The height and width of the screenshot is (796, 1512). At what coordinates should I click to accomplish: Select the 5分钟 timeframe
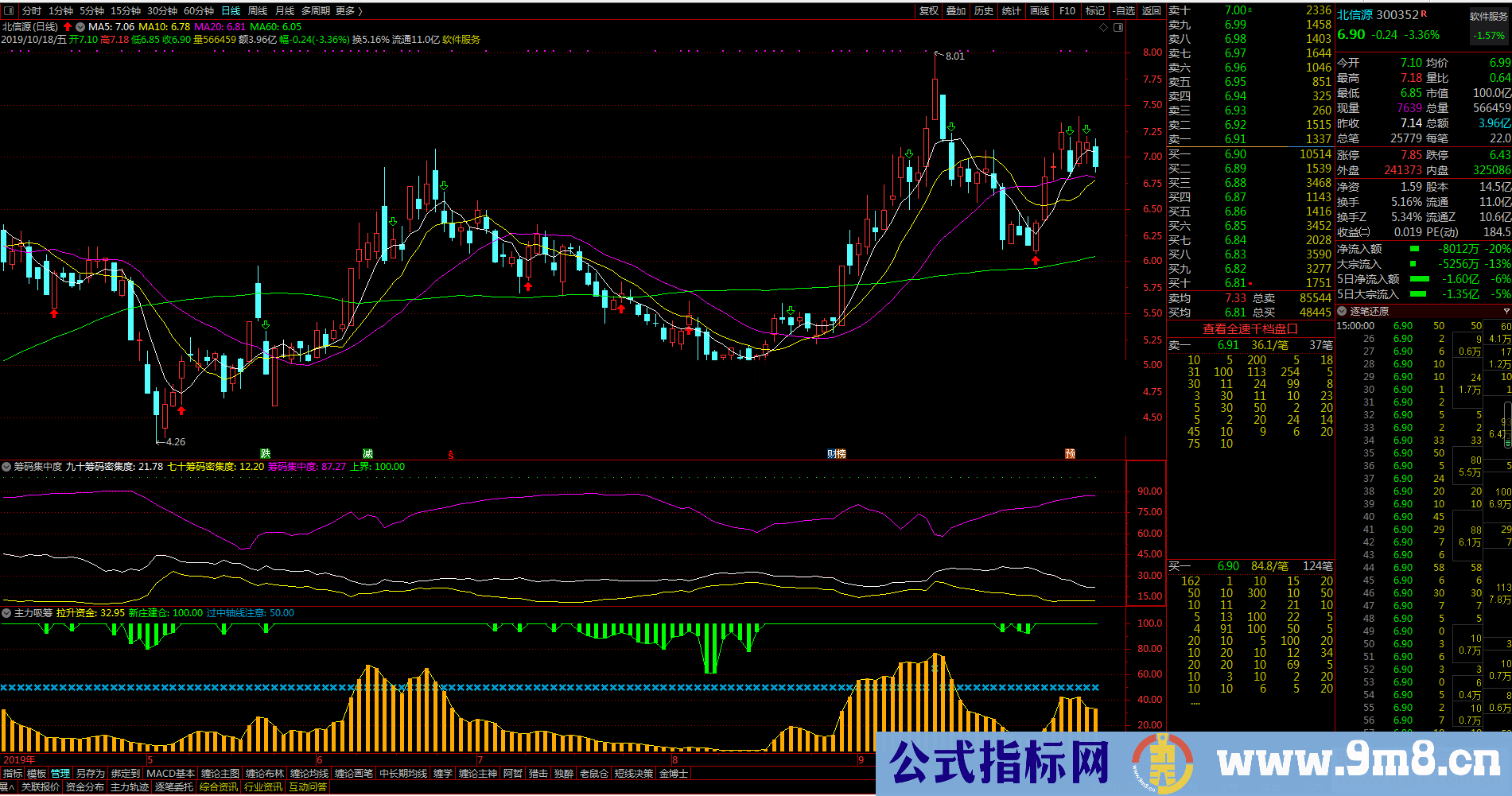click(x=91, y=10)
